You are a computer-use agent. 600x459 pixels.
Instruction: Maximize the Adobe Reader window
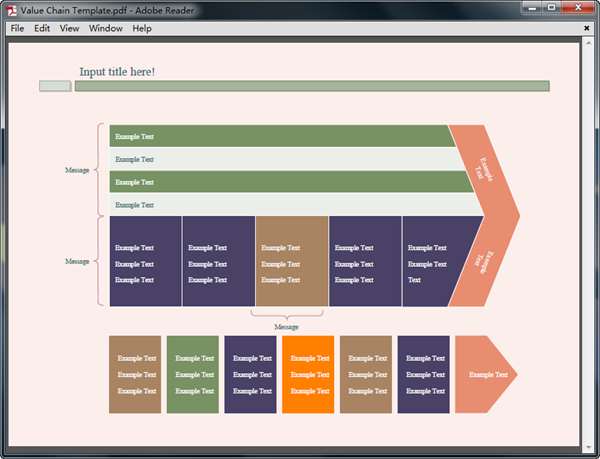coord(551,8)
